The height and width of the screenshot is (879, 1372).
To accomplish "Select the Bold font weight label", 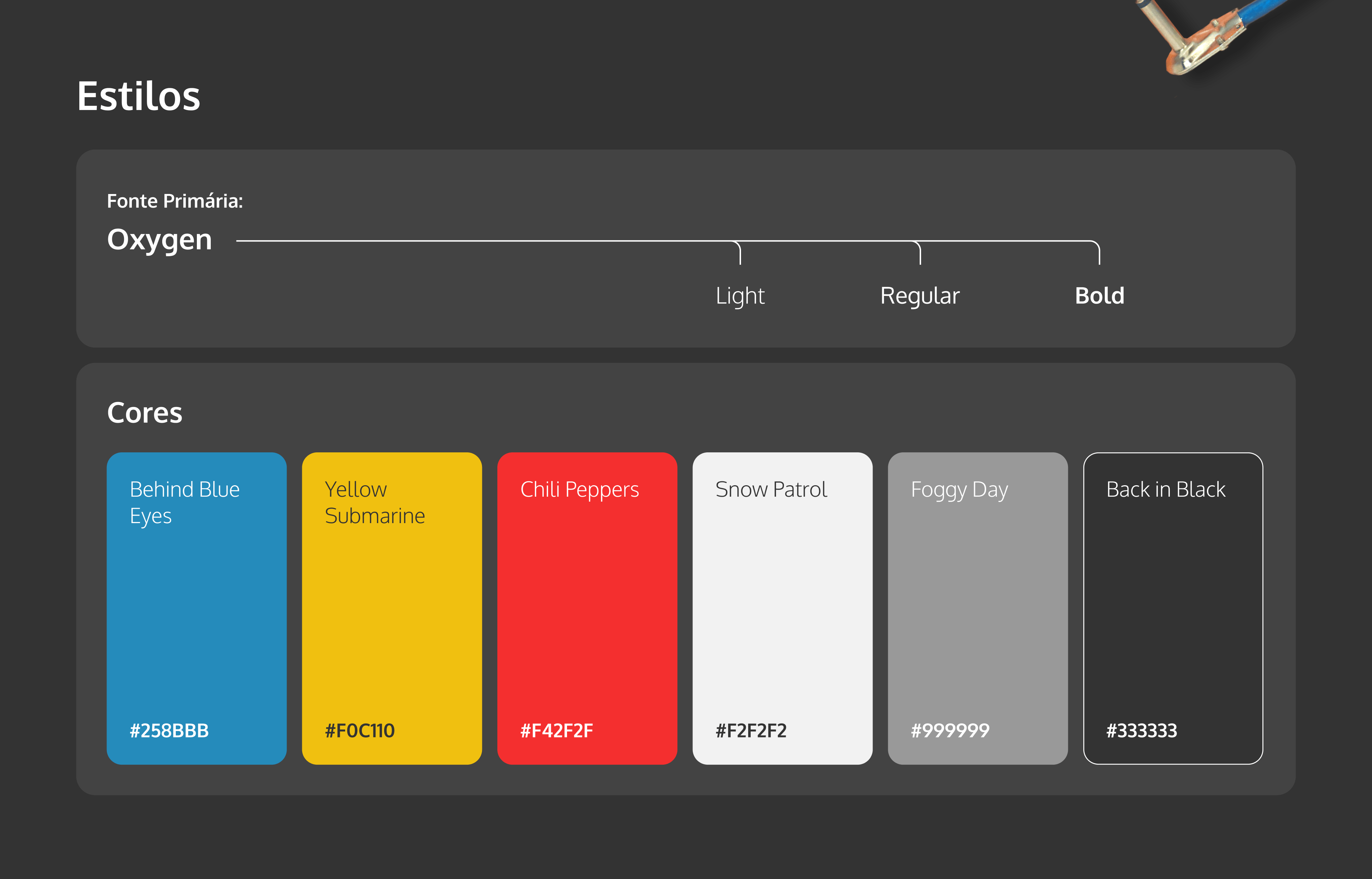I will click(x=1099, y=296).
